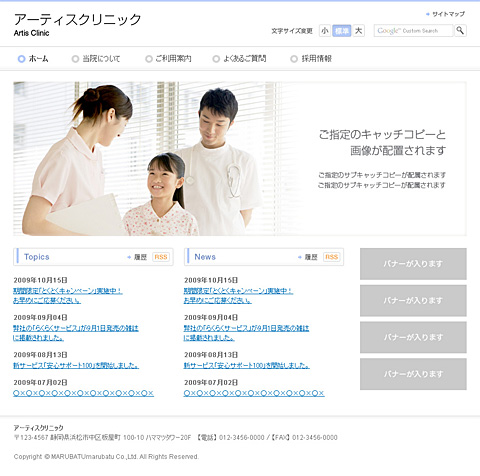480x476 pixels.
Task: Open the News RSS feed icon
Action: (332, 257)
